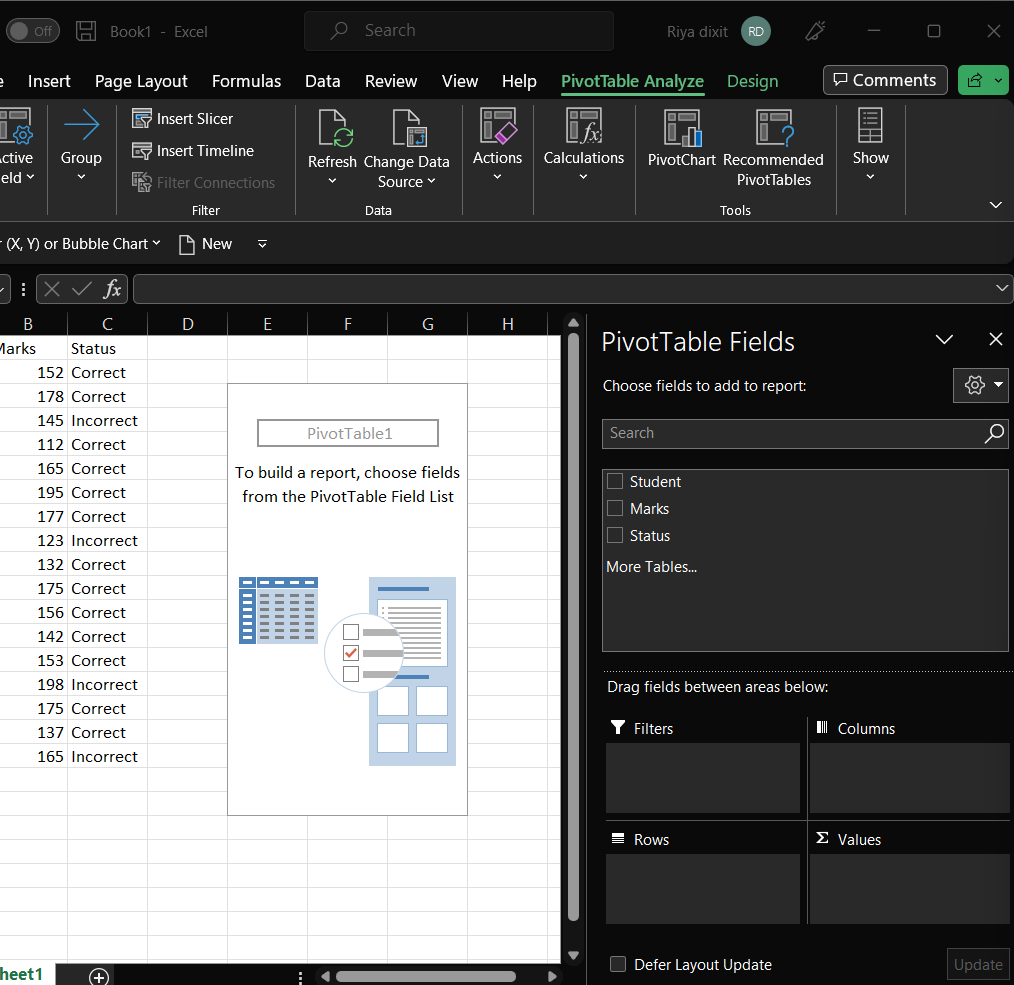Check the Marks field checkbox
The image size is (1014, 985).
[x=615, y=508]
